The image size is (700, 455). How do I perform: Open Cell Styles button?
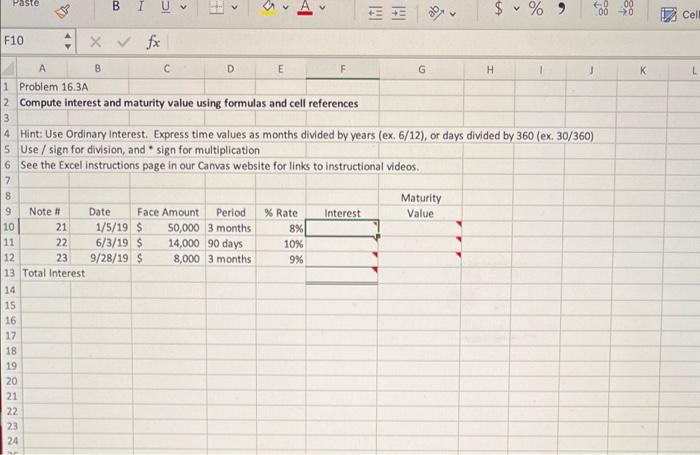(x=680, y=15)
